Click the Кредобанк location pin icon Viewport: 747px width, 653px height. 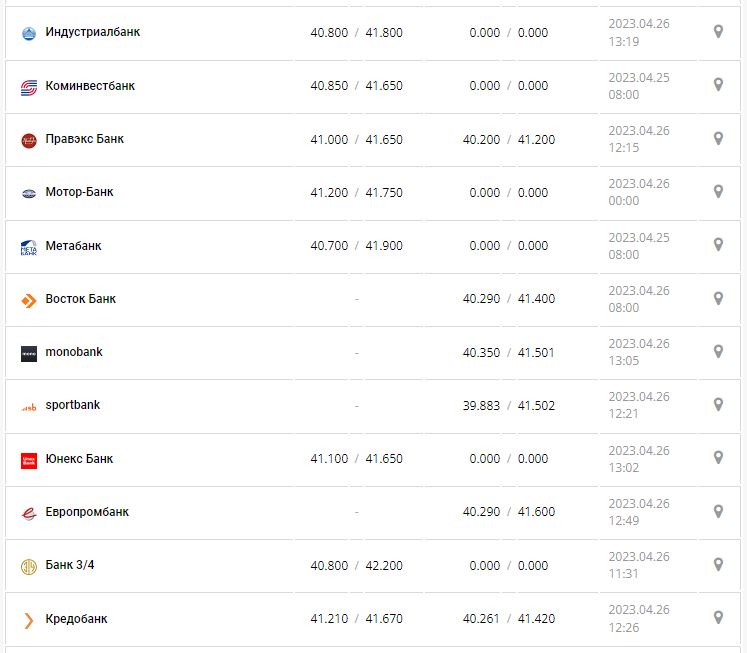point(718,617)
